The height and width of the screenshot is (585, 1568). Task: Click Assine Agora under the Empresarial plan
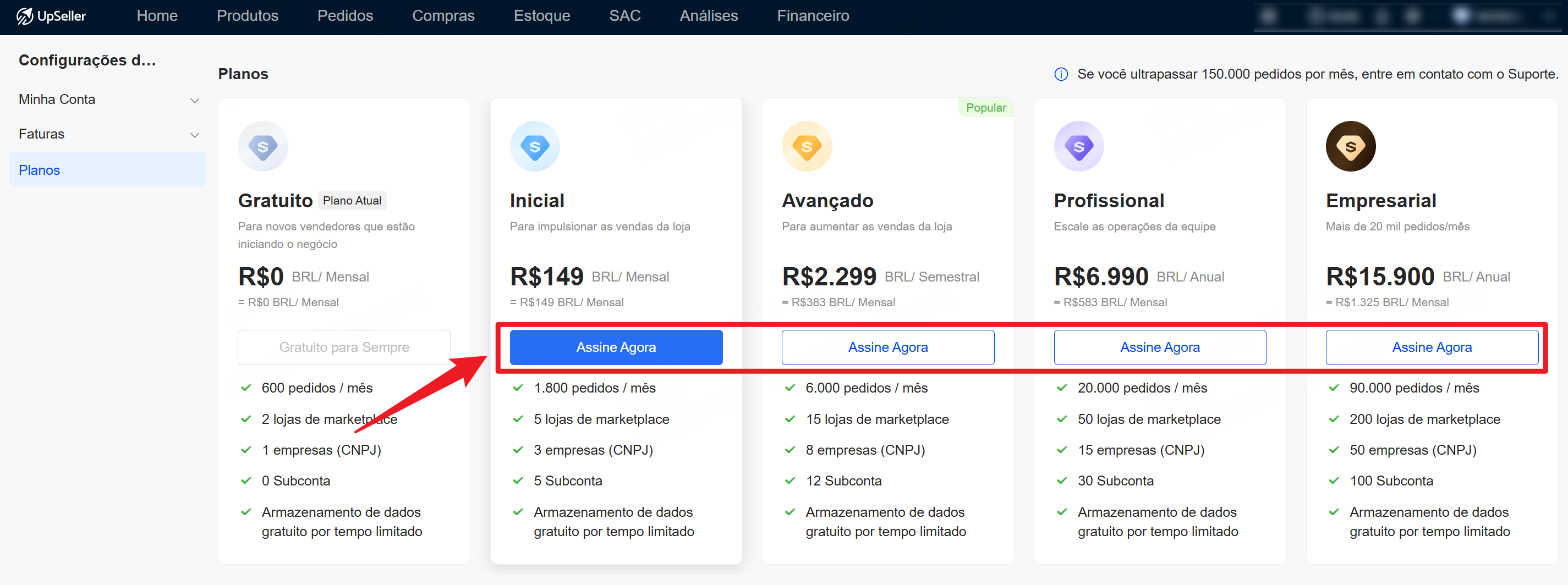tap(1432, 347)
